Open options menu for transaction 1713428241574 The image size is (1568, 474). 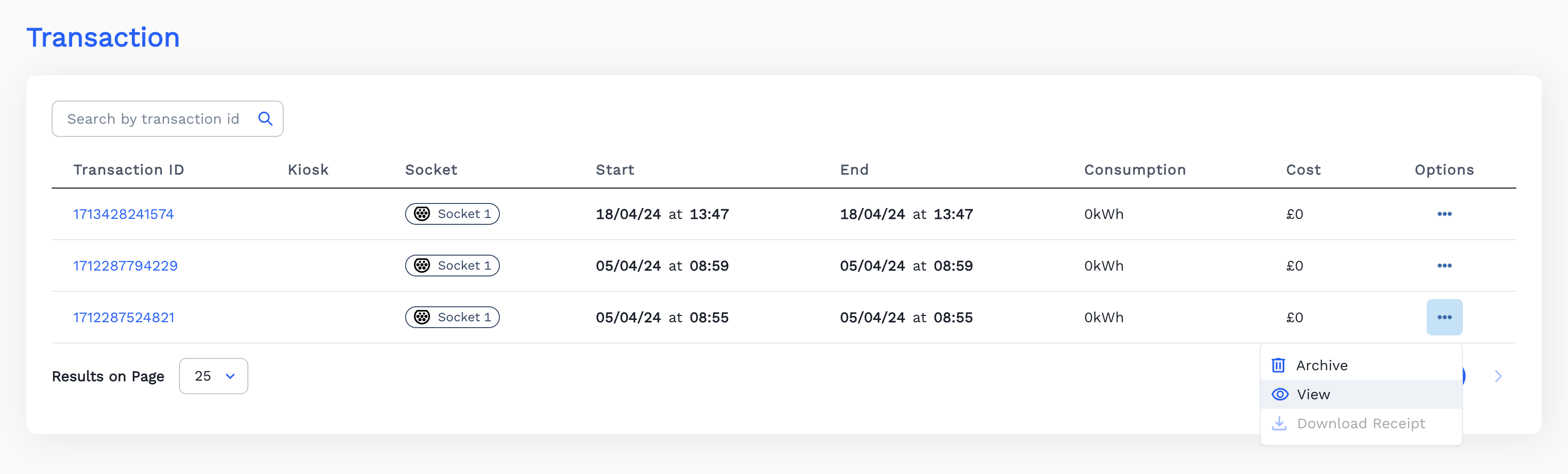pyautogui.click(x=1444, y=214)
